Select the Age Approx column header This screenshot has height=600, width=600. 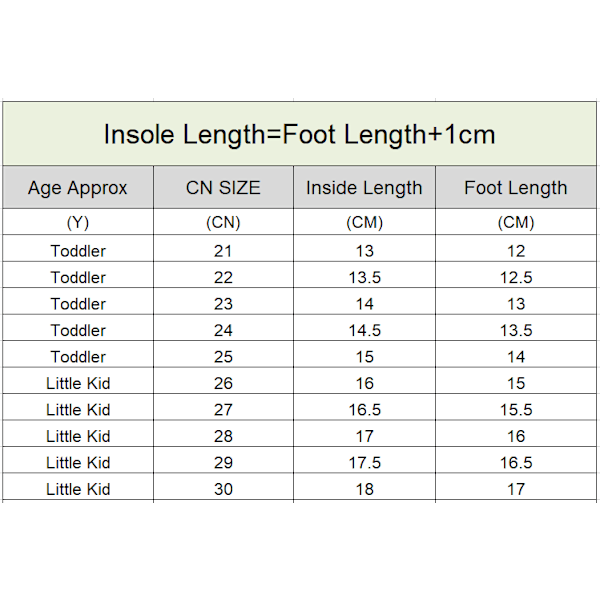[x=78, y=188]
